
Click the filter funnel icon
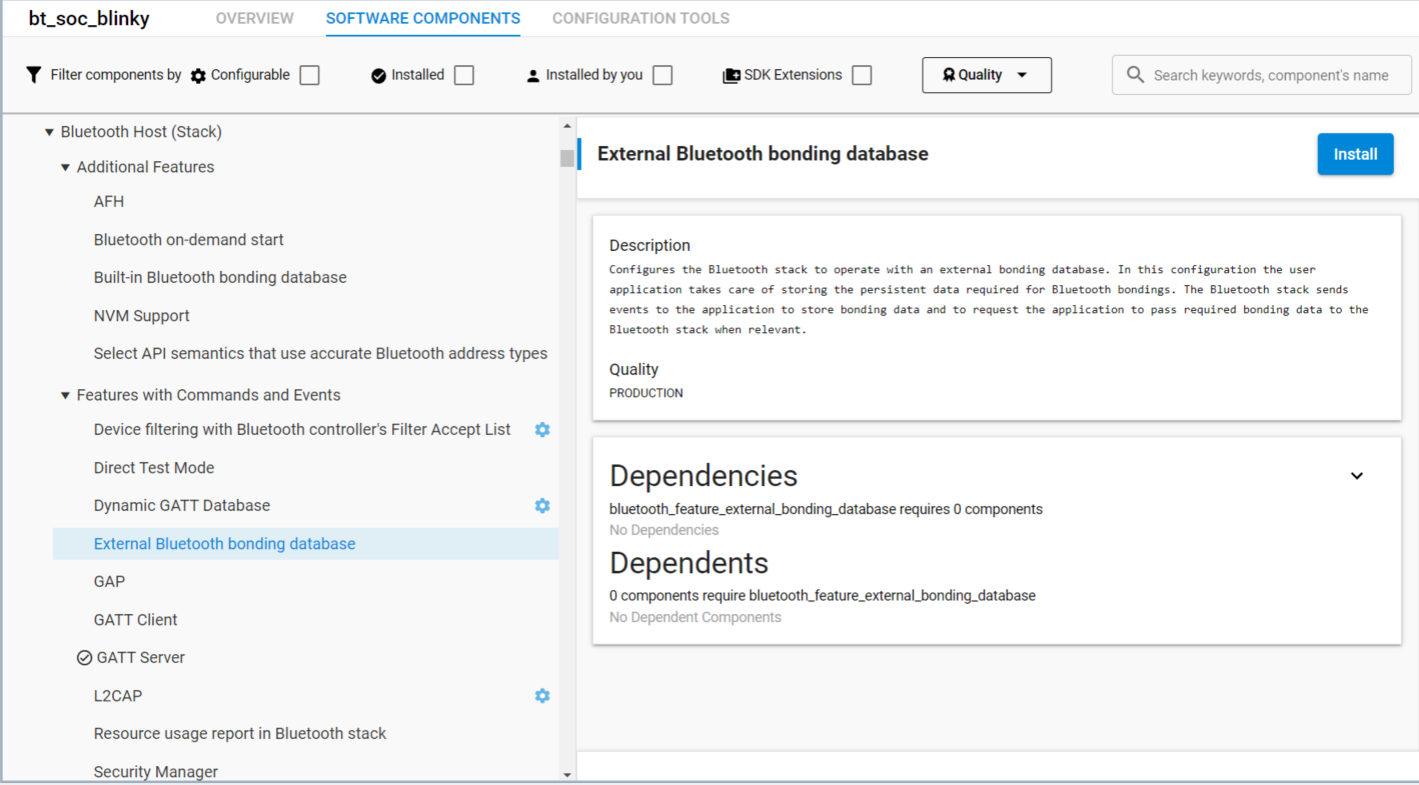tap(33, 74)
